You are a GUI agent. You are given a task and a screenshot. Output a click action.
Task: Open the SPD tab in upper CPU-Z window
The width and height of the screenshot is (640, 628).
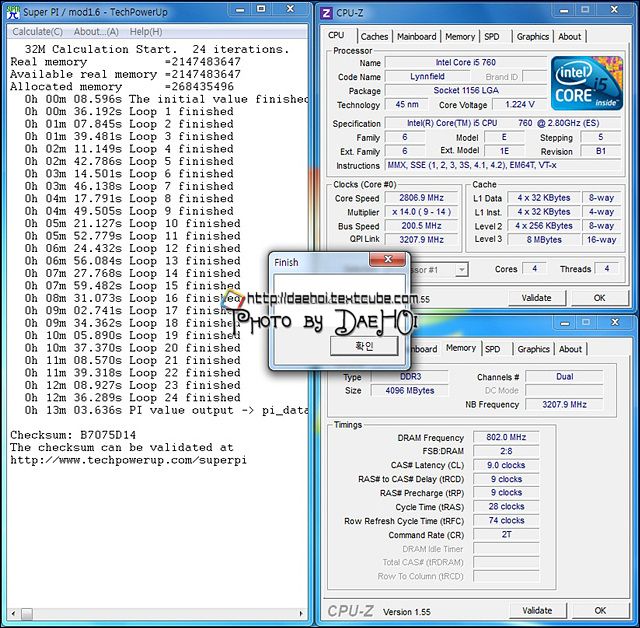pyautogui.click(x=492, y=37)
